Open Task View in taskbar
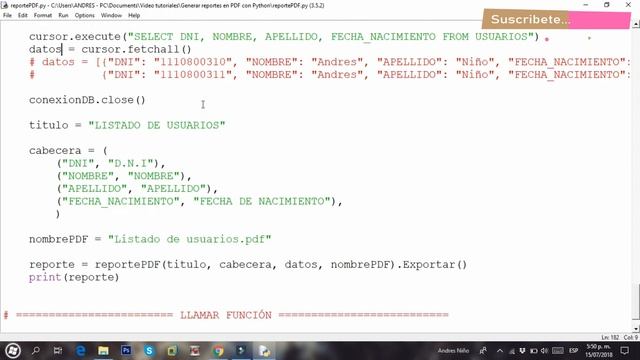Screen dimensions: 640x360 click(58, 350)
